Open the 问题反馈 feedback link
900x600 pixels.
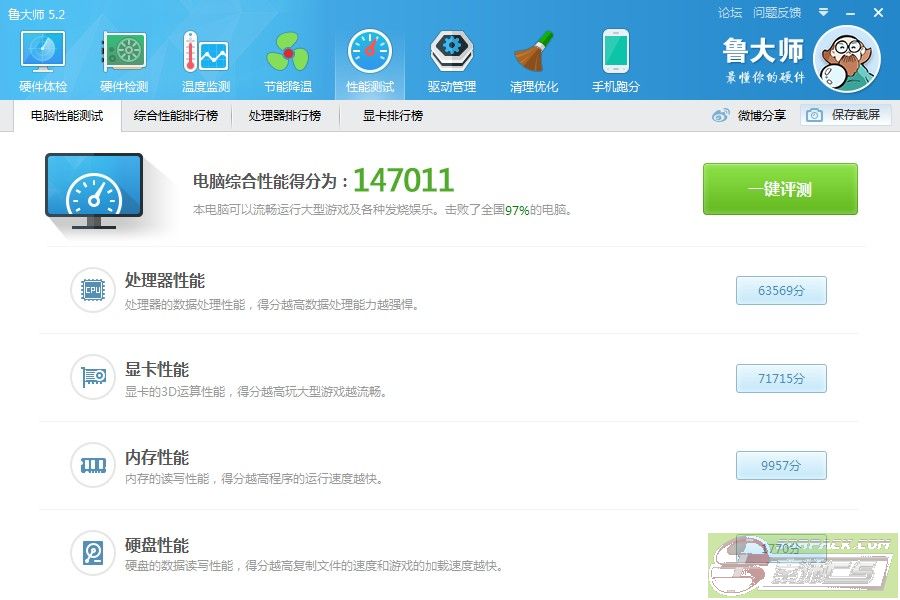tap(777, 13)
